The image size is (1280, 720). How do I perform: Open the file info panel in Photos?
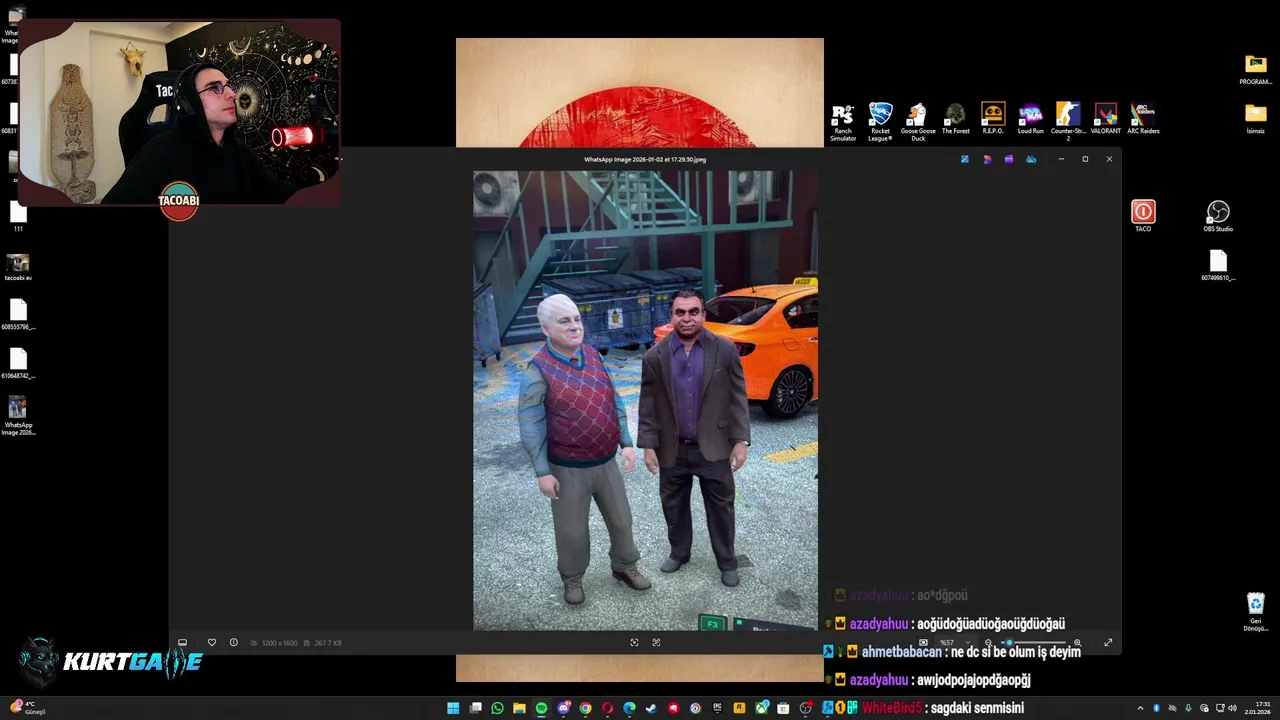click(x=234, y=643)
